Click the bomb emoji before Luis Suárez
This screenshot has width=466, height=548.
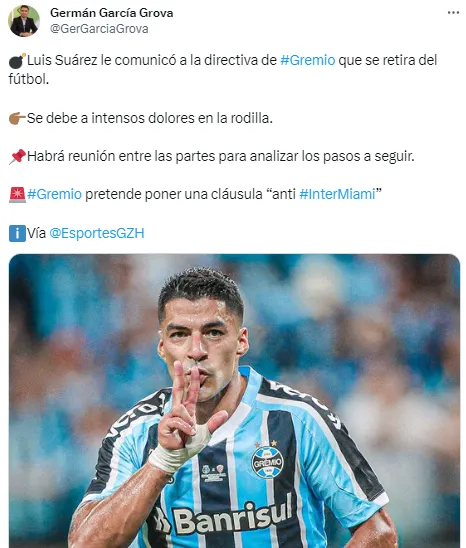tap(17, 60)
